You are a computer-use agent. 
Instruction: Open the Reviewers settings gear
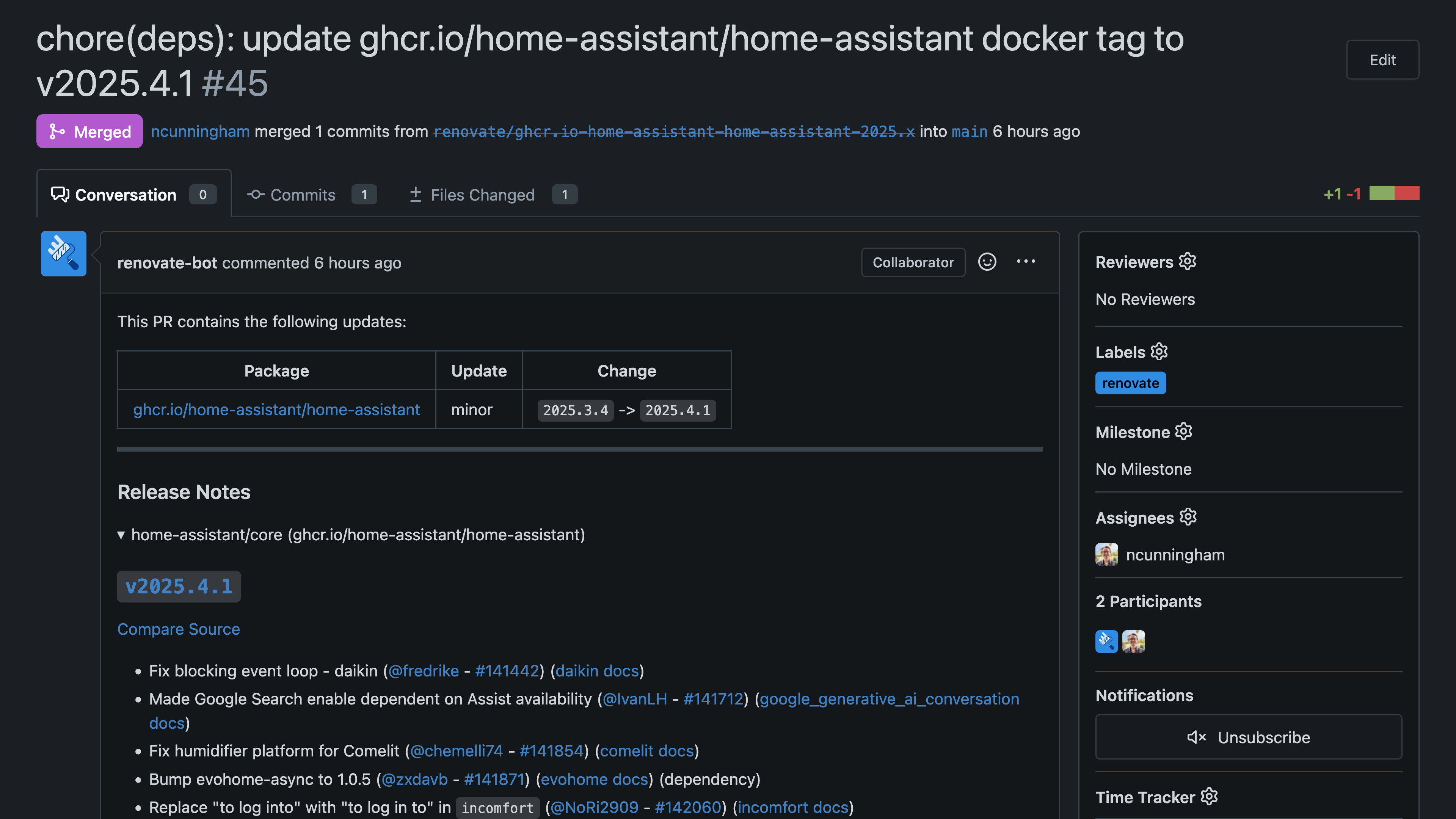[1188, 261]
